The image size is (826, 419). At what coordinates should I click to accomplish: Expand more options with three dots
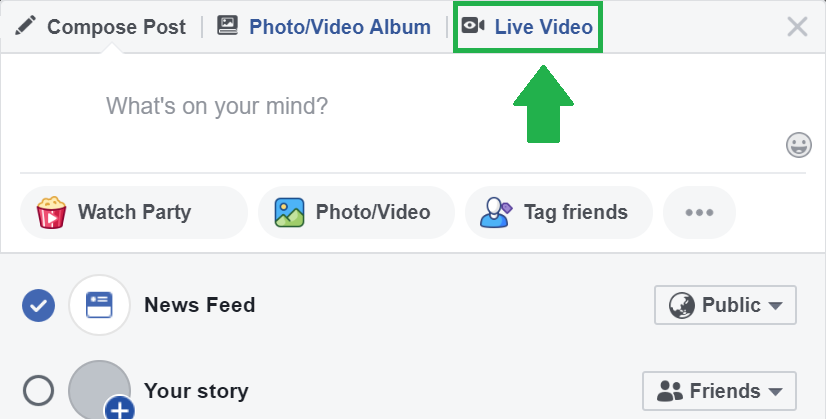[x=699, y=212]
